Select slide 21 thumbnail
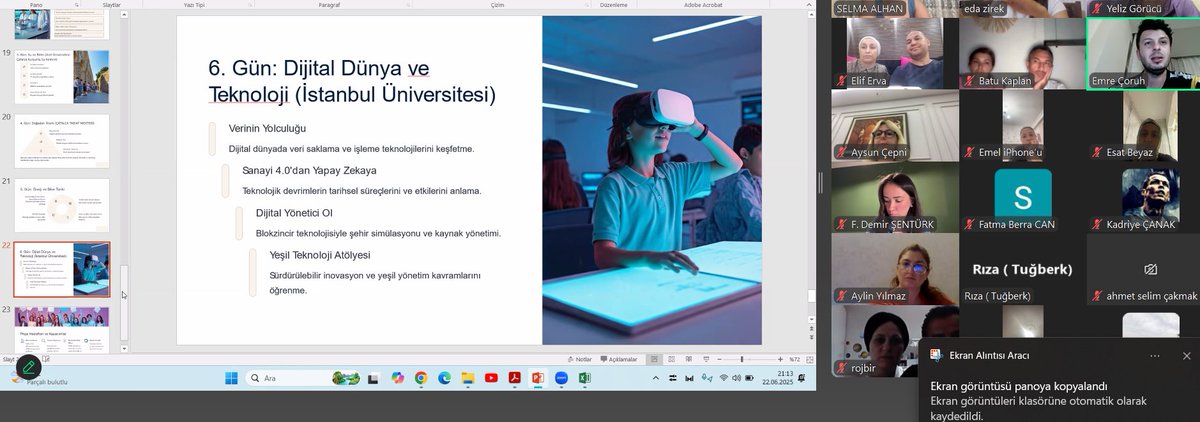 click(62, 206)
